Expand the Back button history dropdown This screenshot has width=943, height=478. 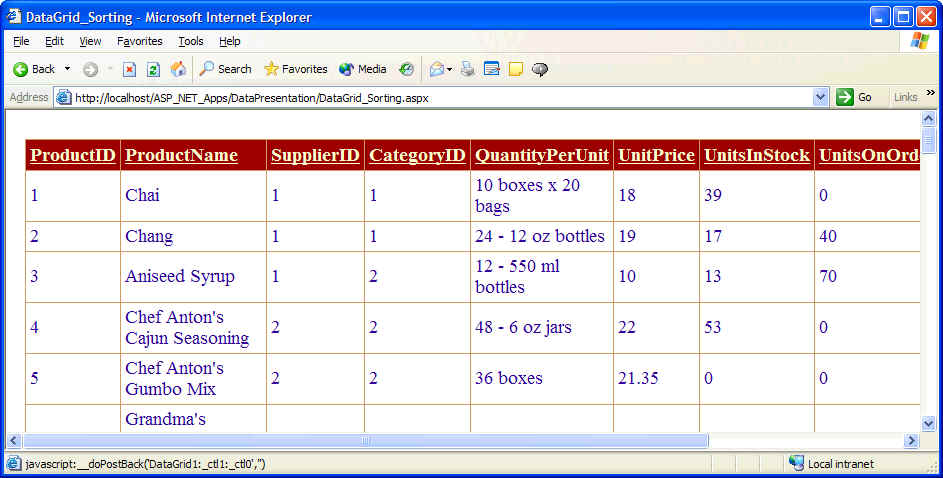[68, 69]
